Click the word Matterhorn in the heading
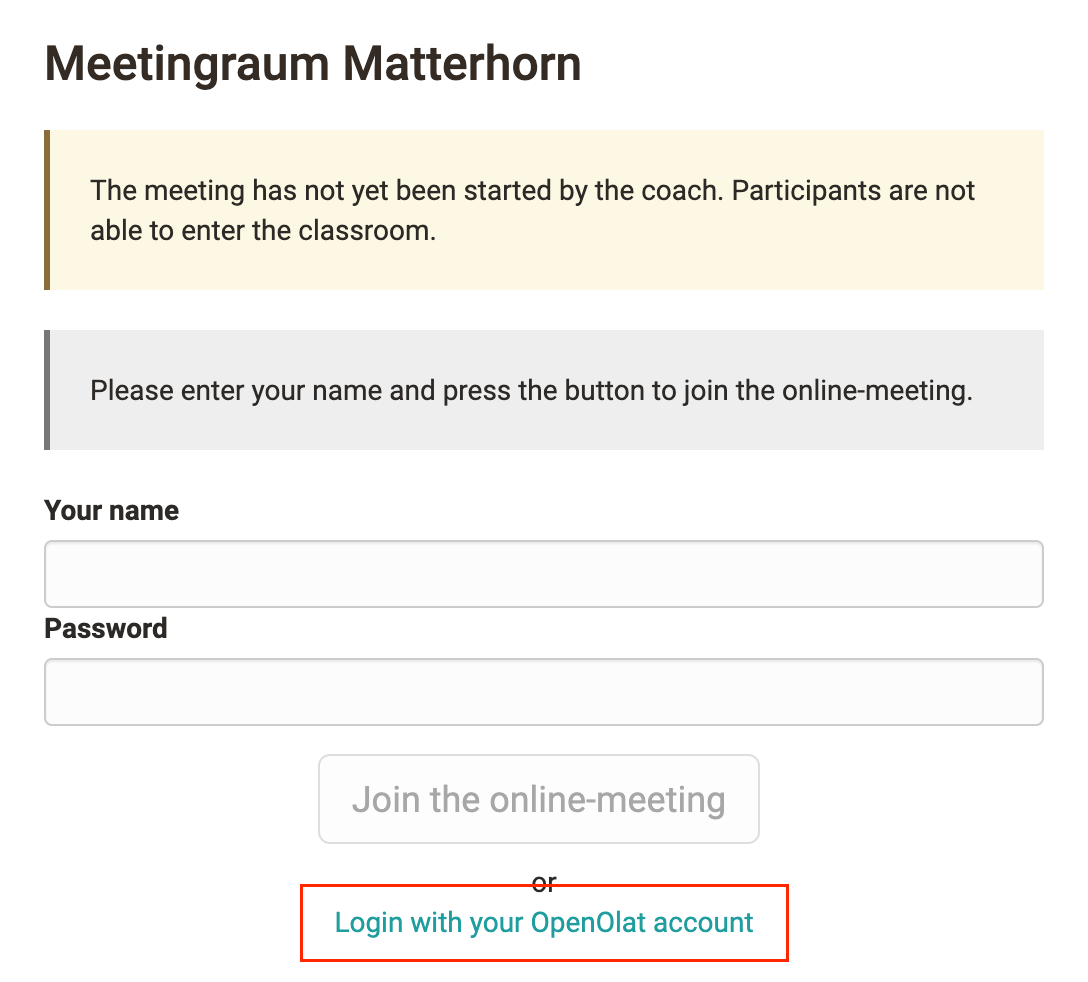 (x=462, y=64)
